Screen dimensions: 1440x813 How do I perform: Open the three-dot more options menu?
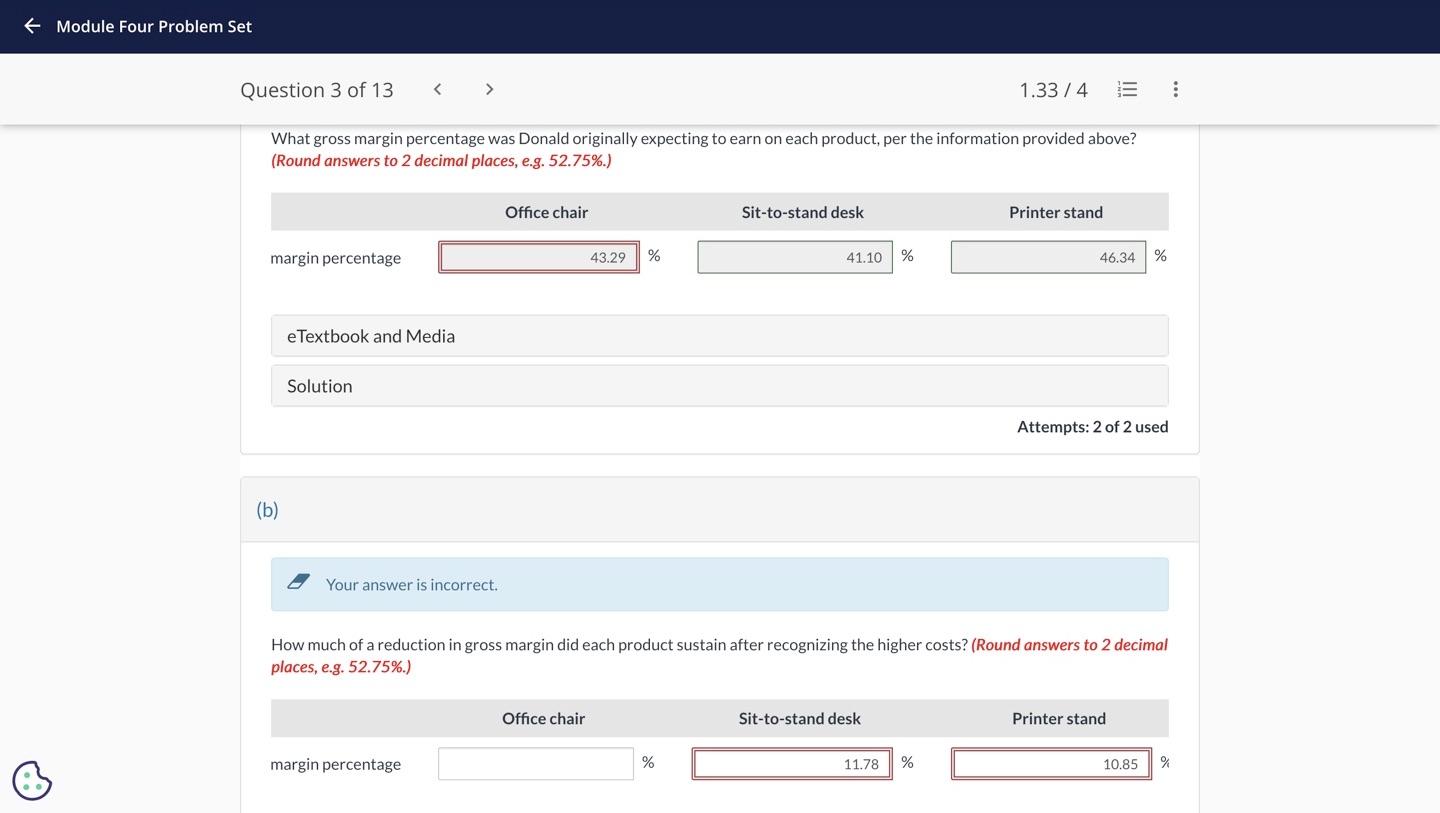pos(1175,89)
